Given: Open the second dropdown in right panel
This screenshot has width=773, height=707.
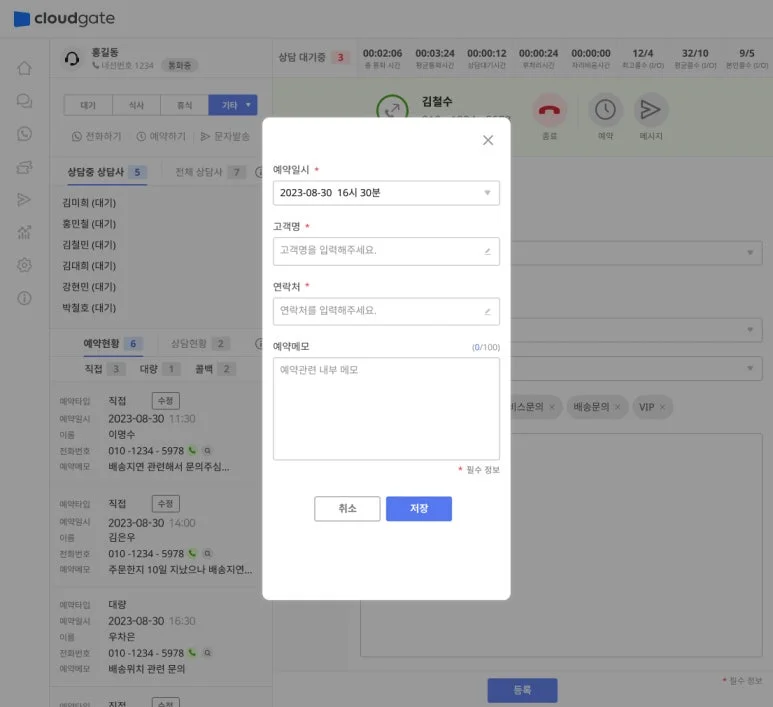Looking at the screenshot, I should pos(636,329).
